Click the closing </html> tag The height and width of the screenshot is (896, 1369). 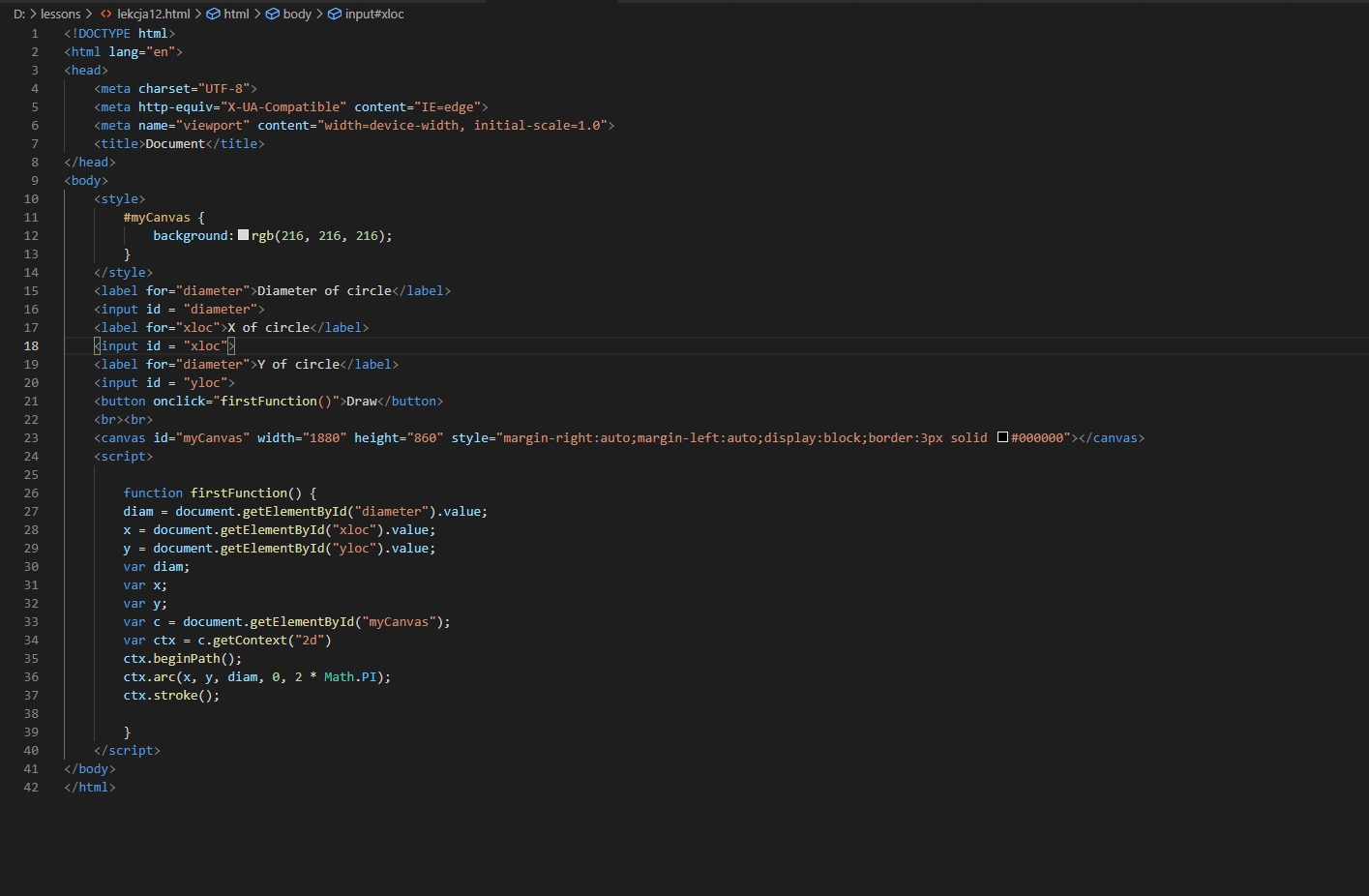tap(90, 788)
